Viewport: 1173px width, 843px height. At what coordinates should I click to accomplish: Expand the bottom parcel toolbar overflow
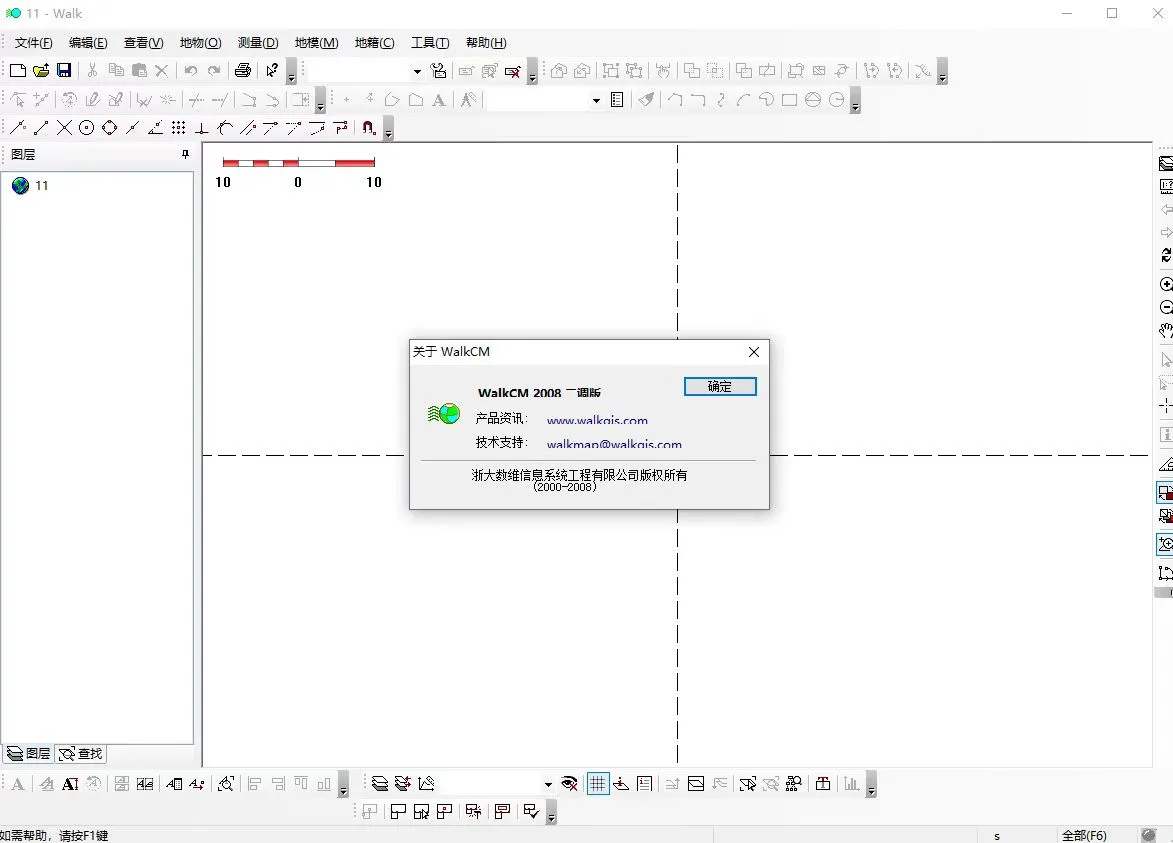coord(551,813)
